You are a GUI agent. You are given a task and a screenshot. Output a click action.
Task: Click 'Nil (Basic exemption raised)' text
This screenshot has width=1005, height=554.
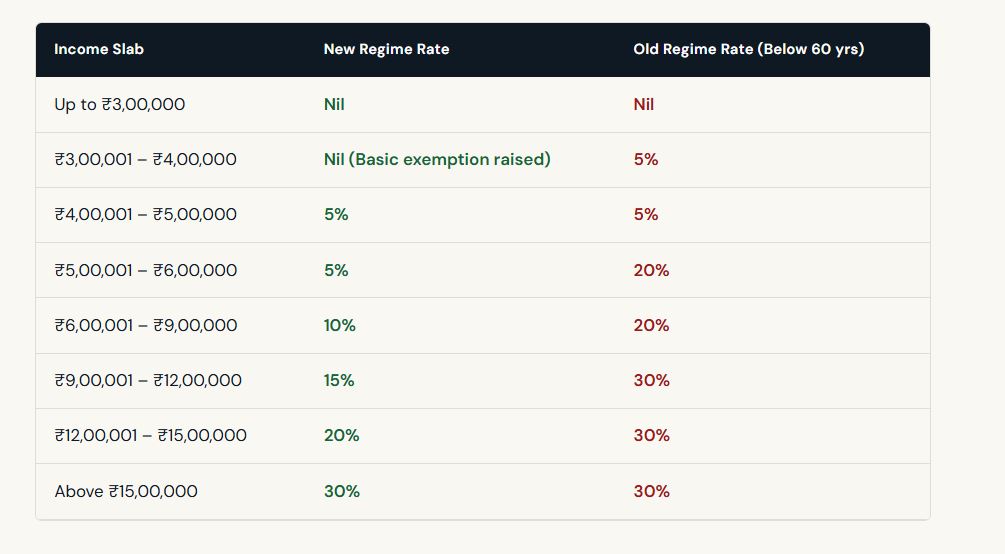(437, 159)
